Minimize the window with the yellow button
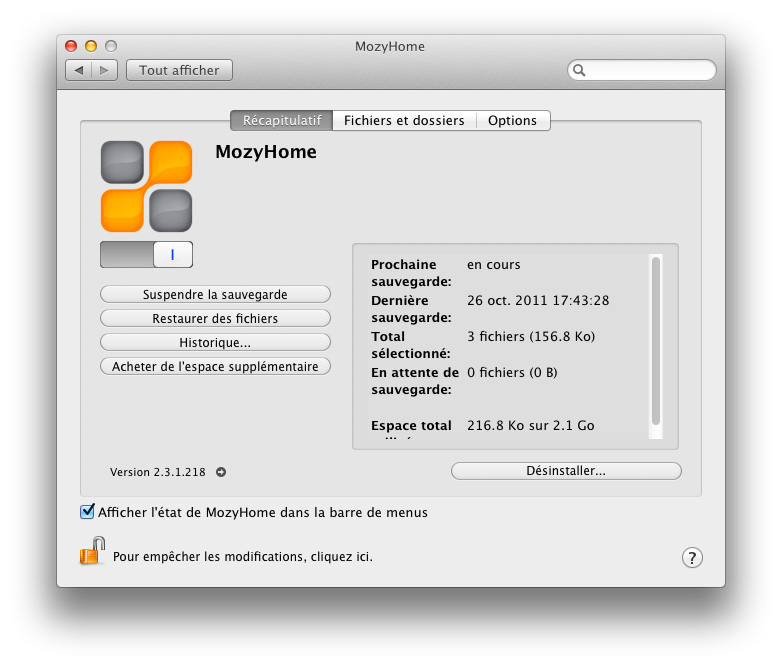 tap(91, 46)
